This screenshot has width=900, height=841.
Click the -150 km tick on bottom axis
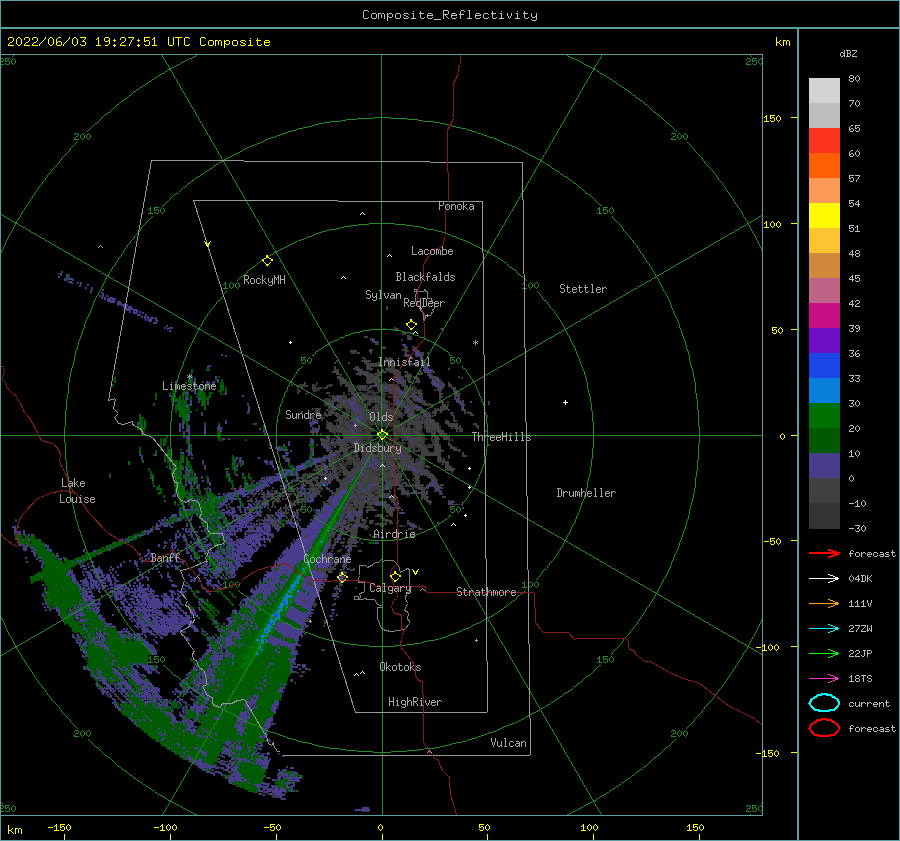pyautogui.click(x=59, y=827)
